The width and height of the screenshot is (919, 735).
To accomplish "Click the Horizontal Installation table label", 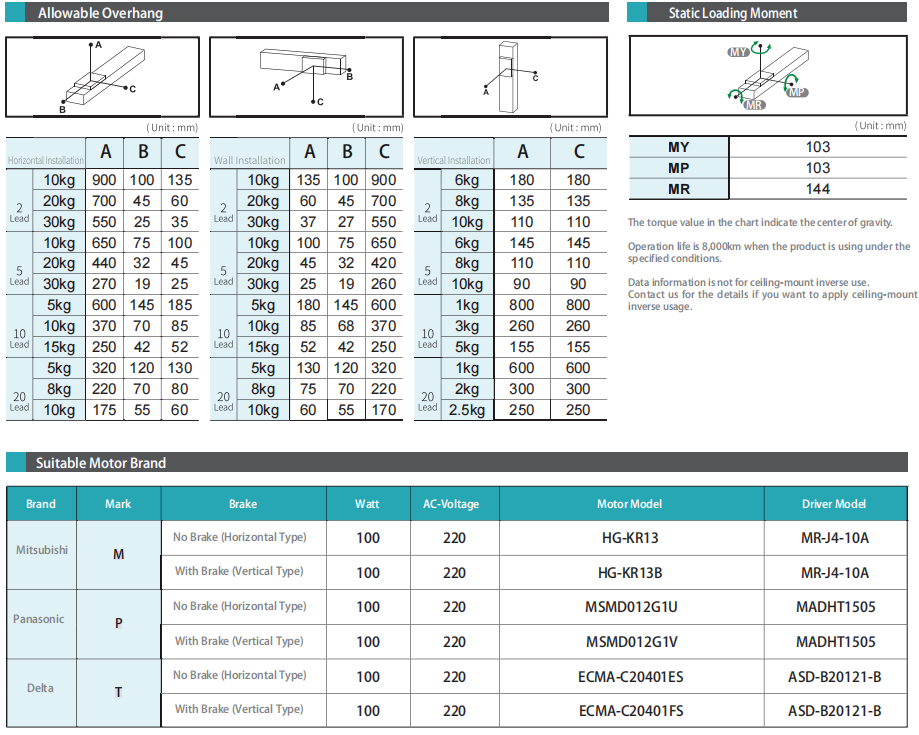I will point(46,160).
